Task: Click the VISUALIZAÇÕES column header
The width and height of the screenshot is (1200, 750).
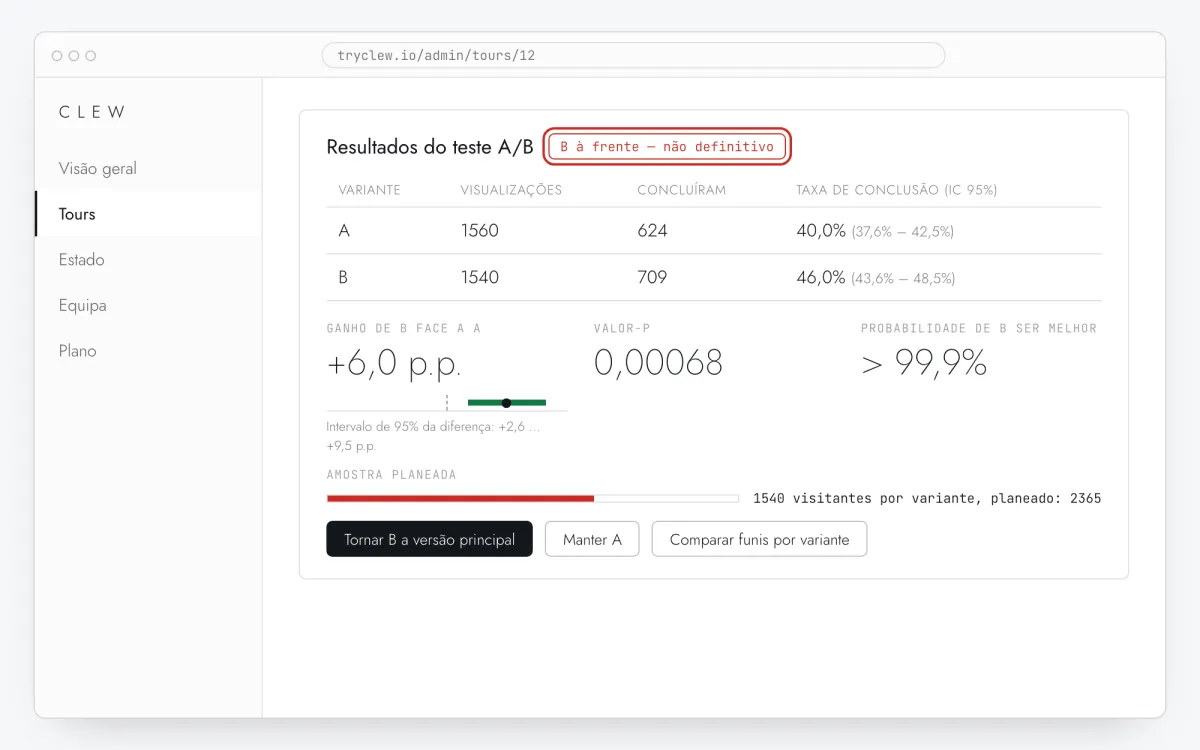Action: pos(511,190)
